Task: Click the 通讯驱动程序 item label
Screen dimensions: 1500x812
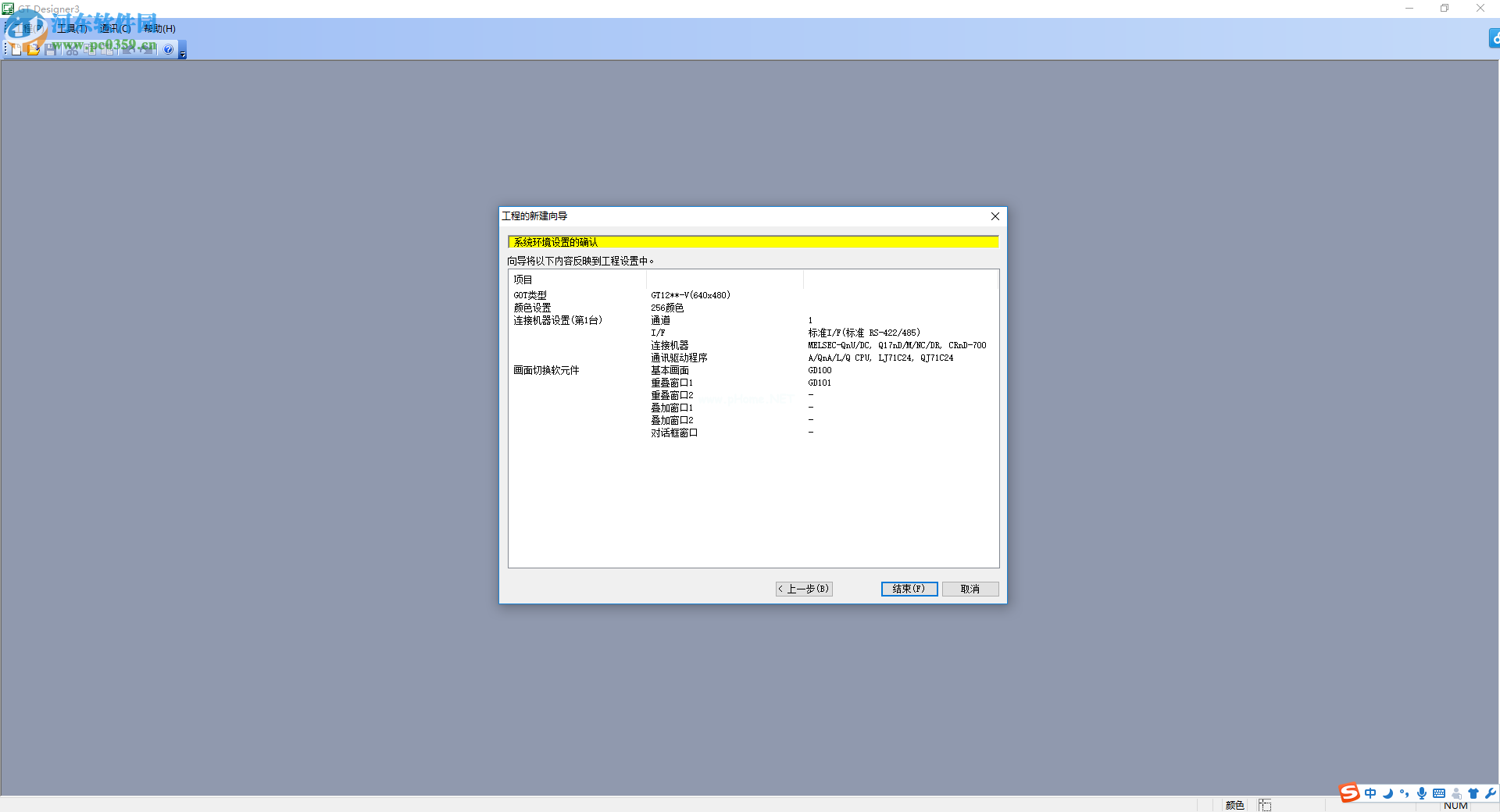Action: click(679, 358)
